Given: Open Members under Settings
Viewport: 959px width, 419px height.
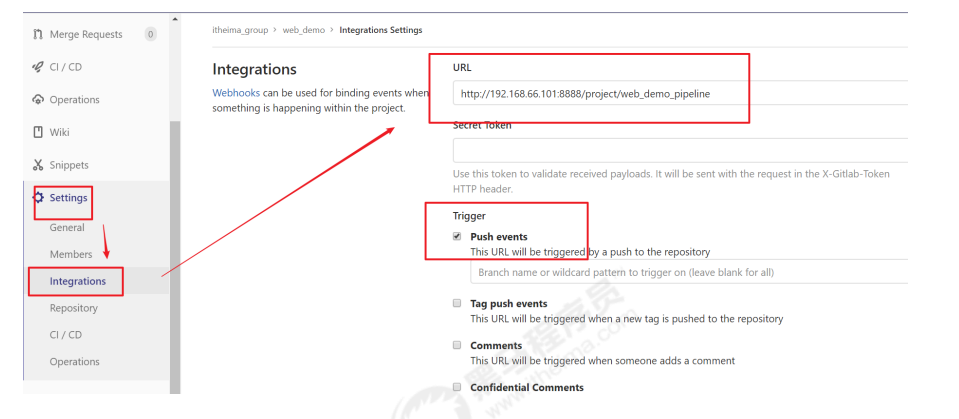Looking at the screenshot, I should point(71,254).
